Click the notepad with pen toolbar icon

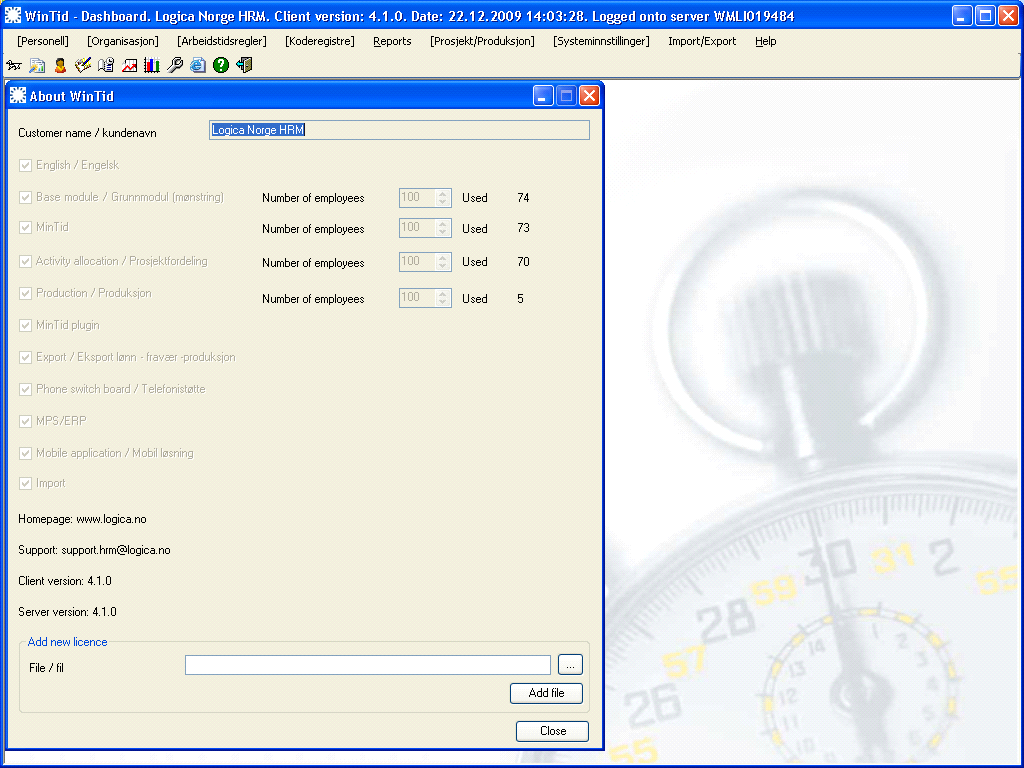[83, 65]
